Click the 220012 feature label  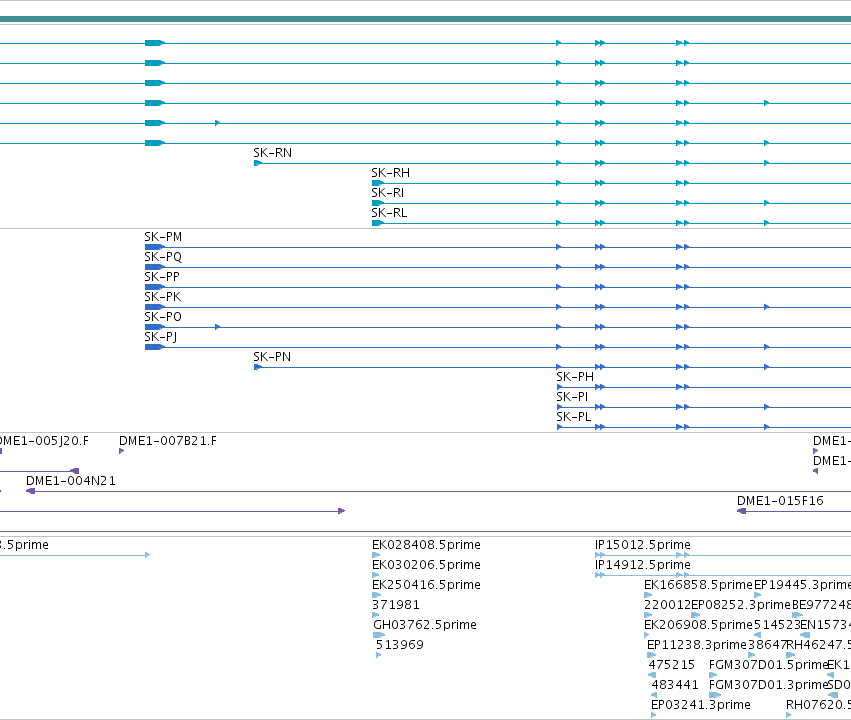click(668, 605)
